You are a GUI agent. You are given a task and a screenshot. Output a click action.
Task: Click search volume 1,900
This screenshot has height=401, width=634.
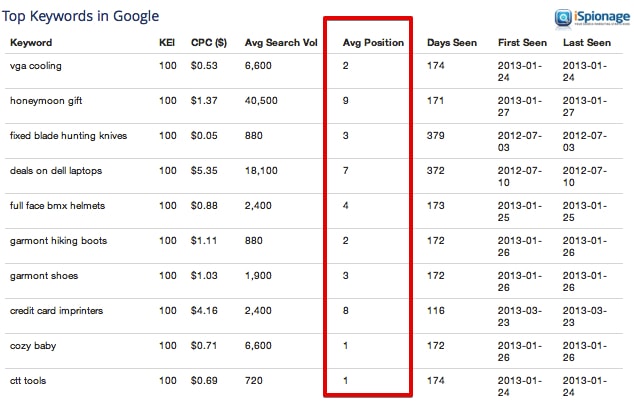pos(258,276)
